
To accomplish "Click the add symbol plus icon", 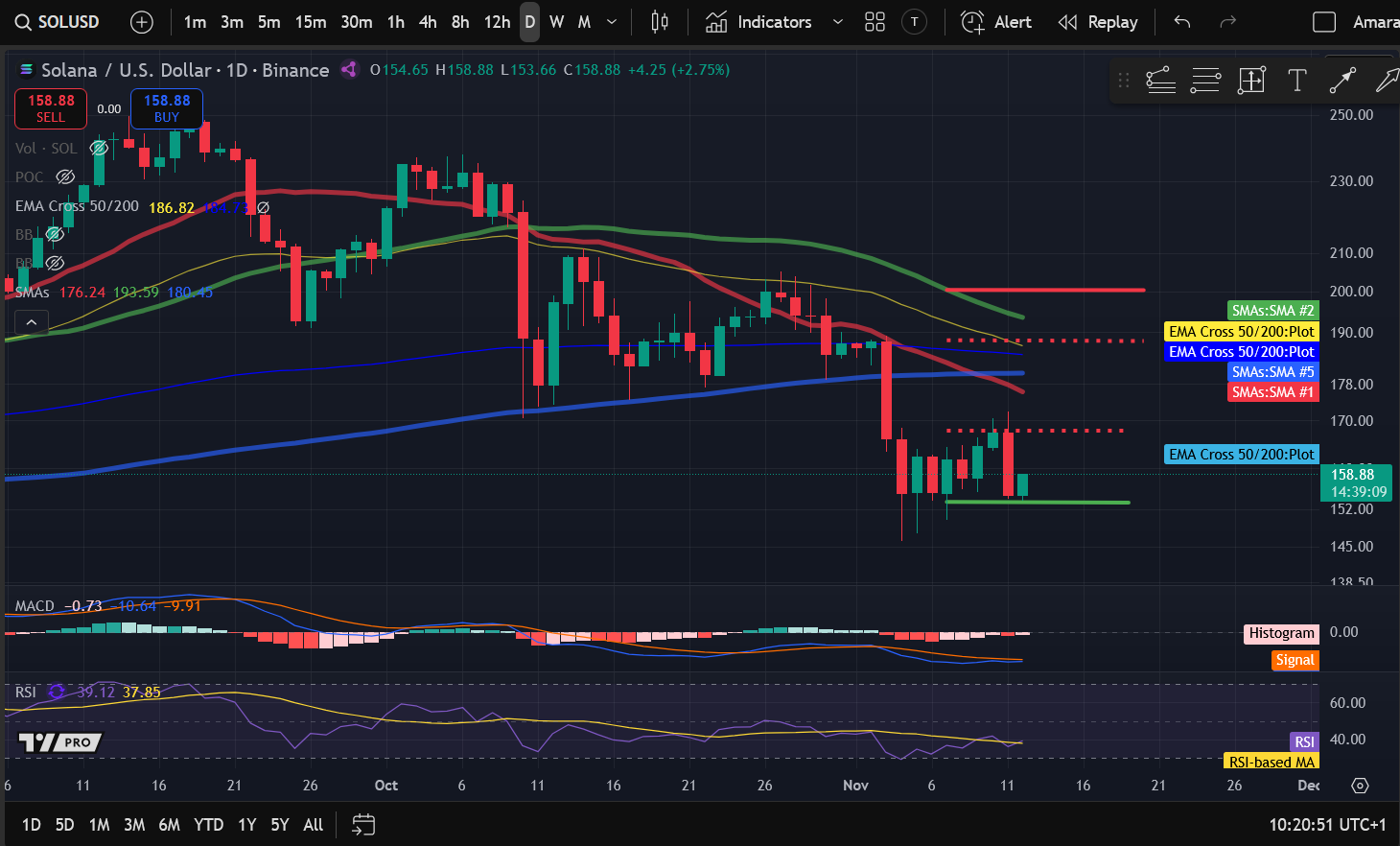I will 142,22.
